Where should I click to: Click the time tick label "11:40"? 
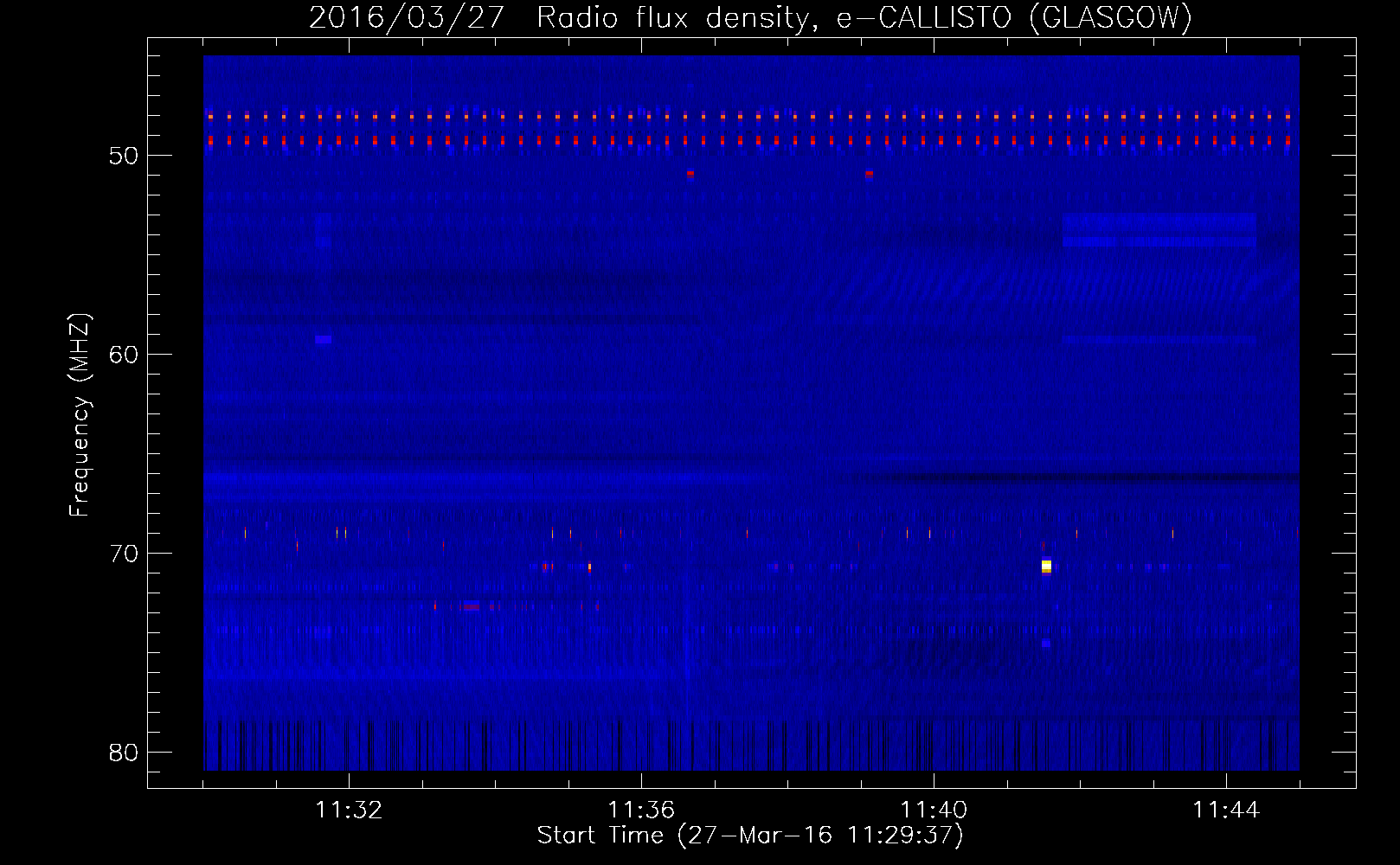pos(934,811)
